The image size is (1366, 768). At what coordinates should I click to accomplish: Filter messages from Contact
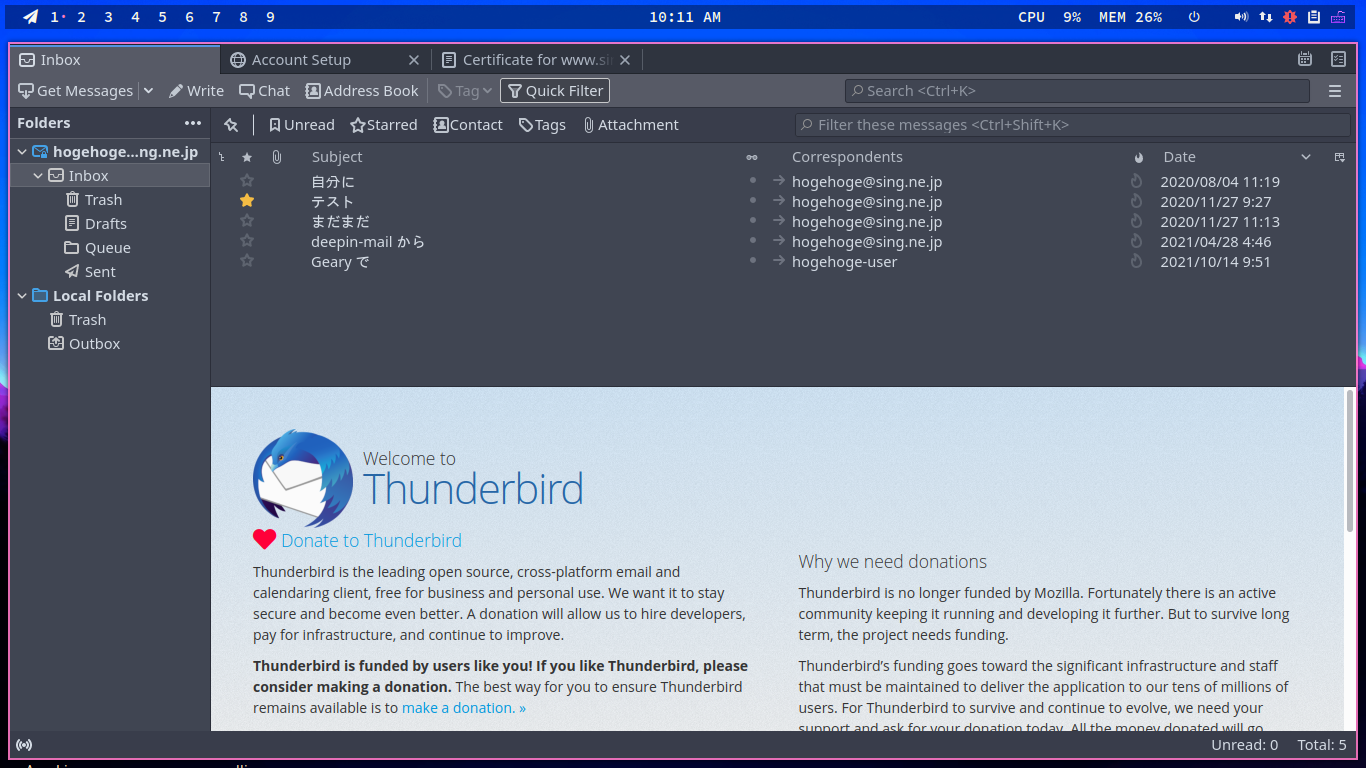(x=468, y=125)
